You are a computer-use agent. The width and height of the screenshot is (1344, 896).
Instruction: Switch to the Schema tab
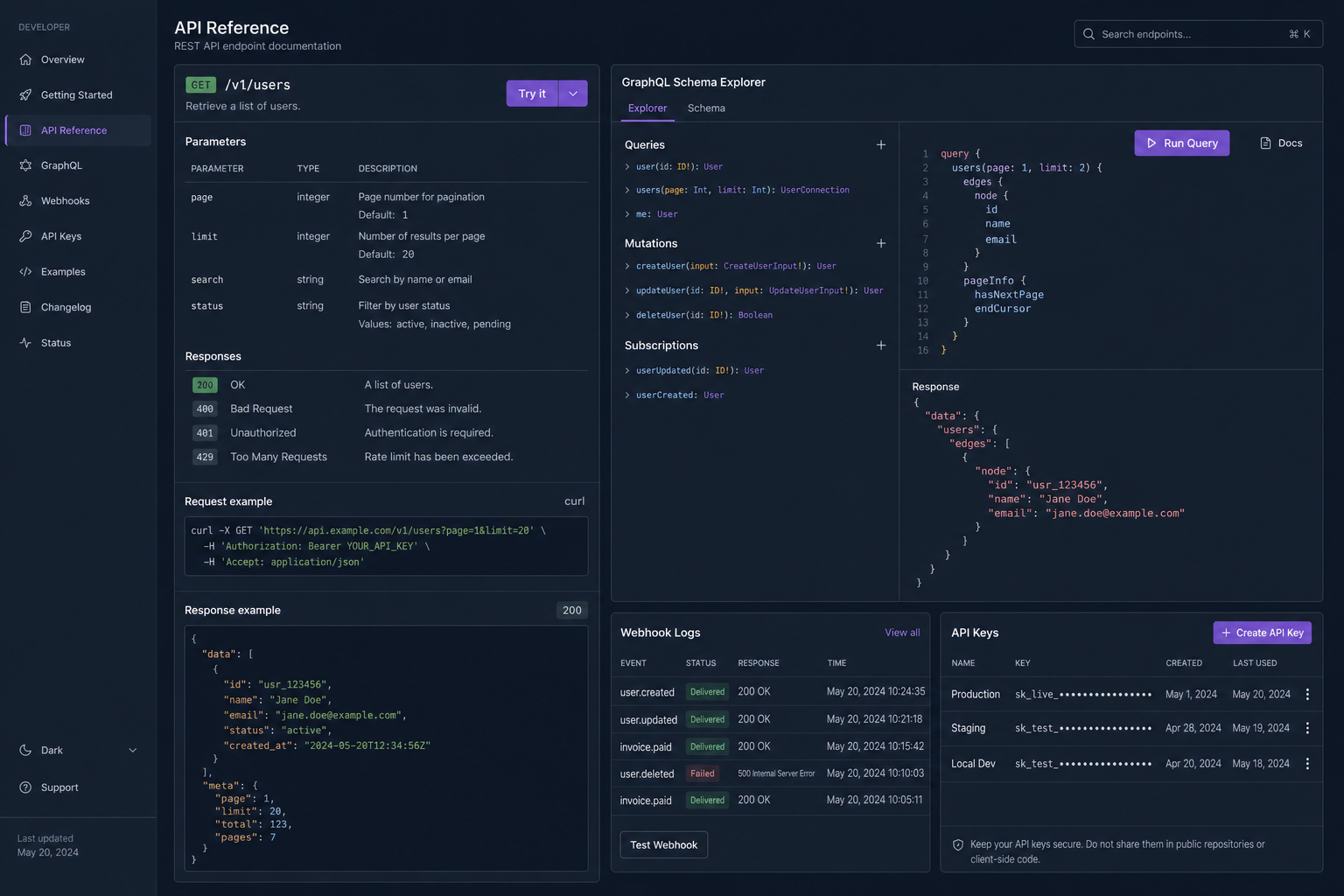tap(706, 108)
